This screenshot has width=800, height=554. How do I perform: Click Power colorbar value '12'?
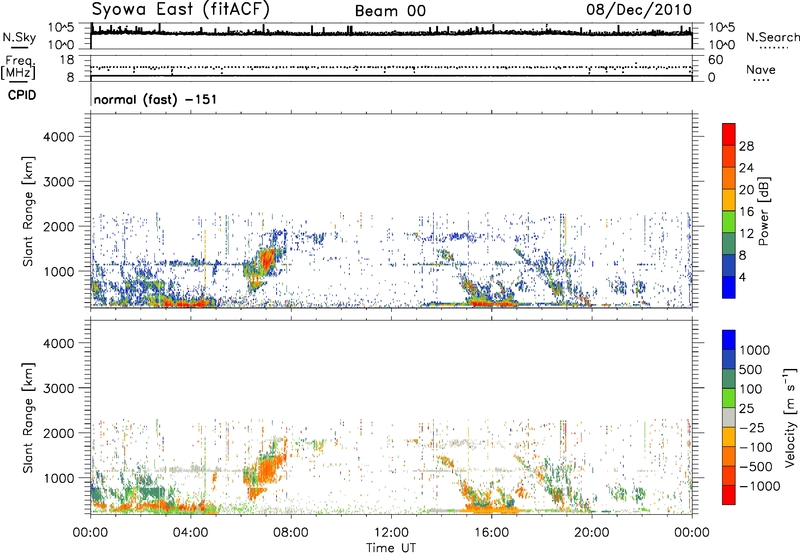(746, 234)
